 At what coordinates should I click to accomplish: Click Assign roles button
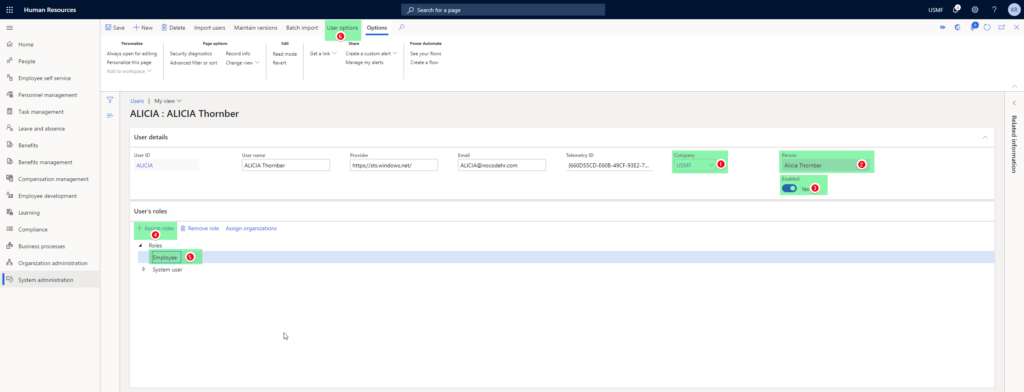coord(155,228)
